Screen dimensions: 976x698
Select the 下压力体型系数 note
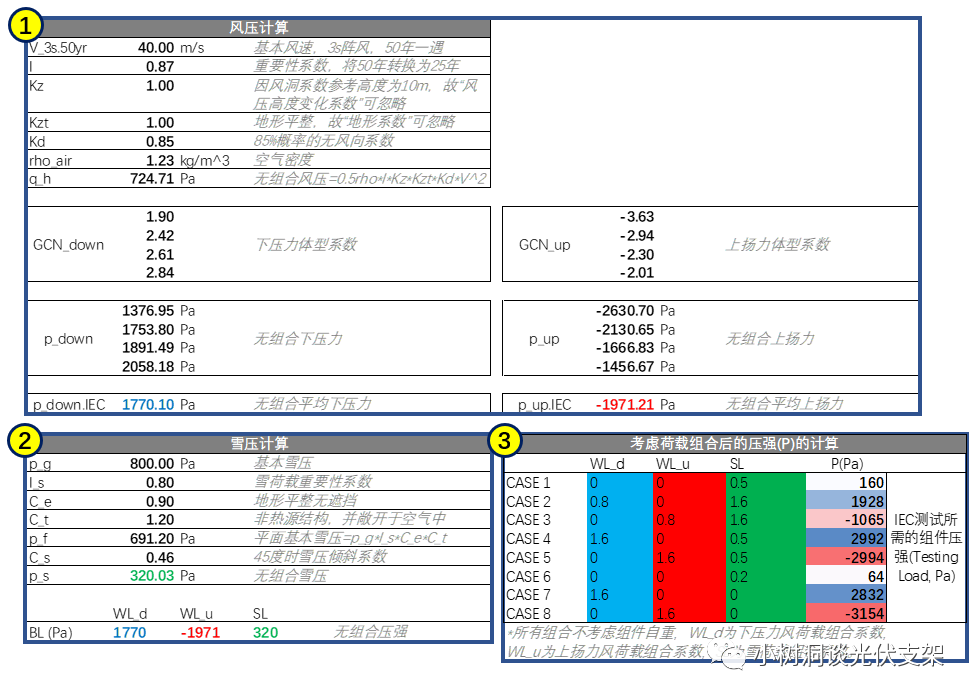click(x=306, y=245)
